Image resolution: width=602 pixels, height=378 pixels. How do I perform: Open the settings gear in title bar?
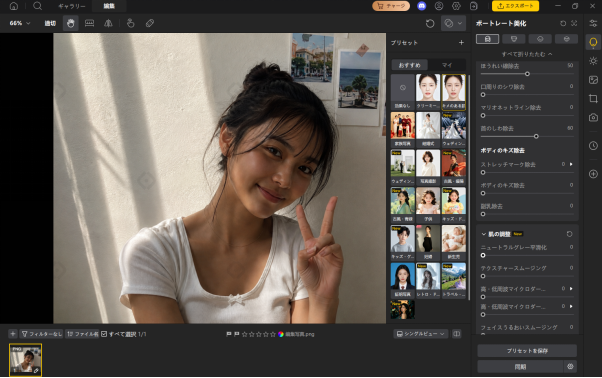point(456,6)
